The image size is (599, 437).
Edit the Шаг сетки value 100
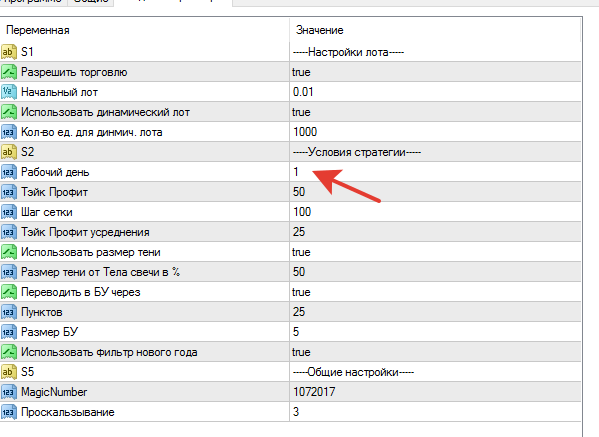pyautogui.click(x=302, y=212)
